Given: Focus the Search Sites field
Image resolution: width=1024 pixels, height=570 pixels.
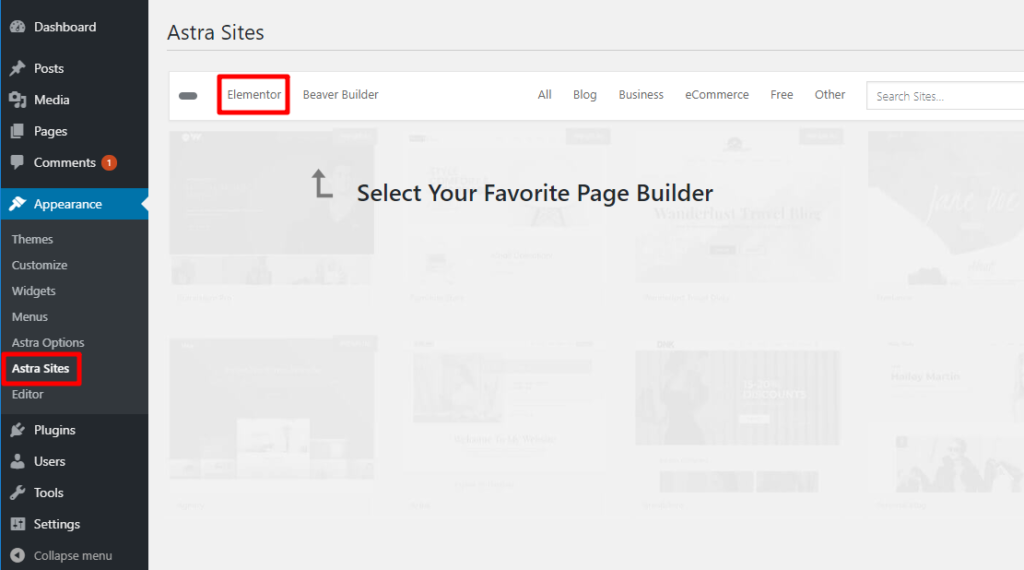Looking at the screenshot, I should 945,96.
